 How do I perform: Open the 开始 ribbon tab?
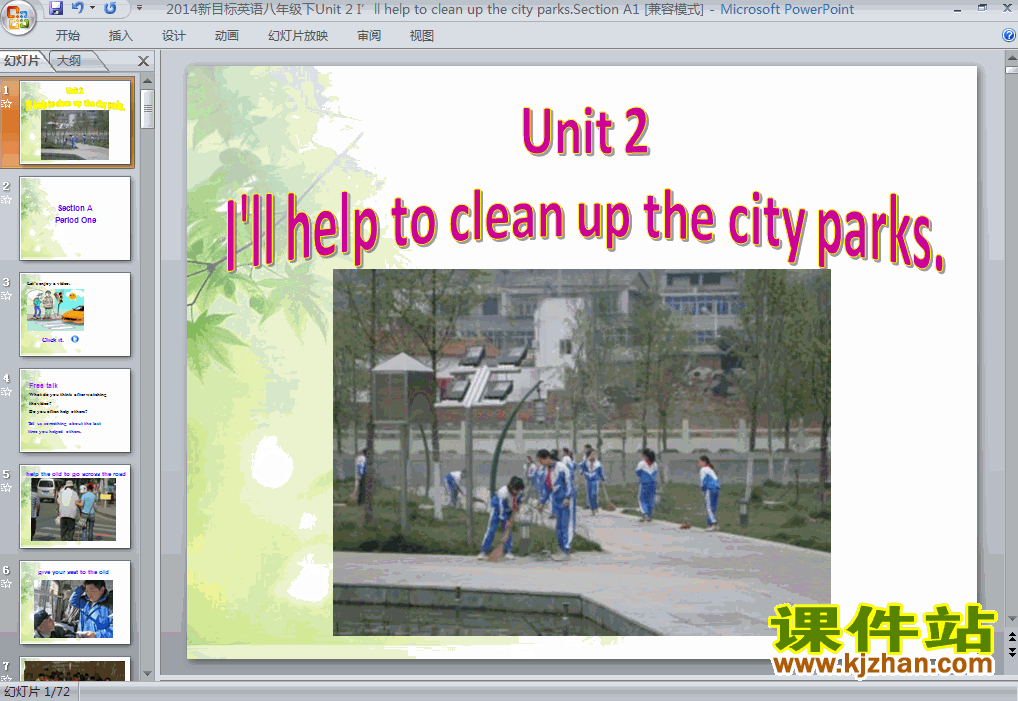(x=68, y=36)
